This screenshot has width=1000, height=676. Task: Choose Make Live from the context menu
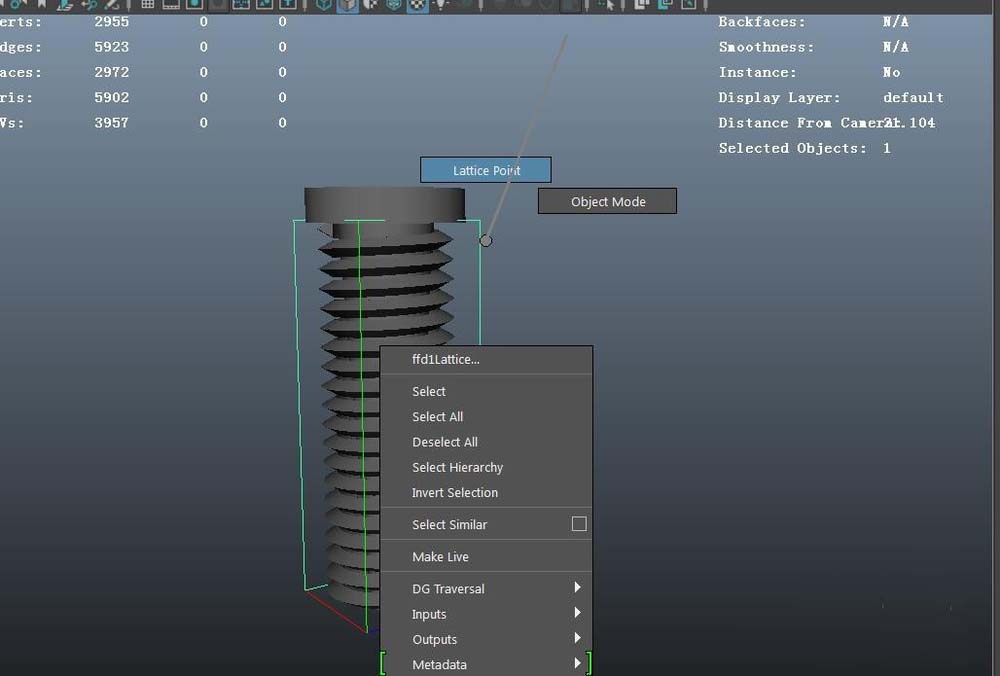pyautogui.click(x=486, y=557)
